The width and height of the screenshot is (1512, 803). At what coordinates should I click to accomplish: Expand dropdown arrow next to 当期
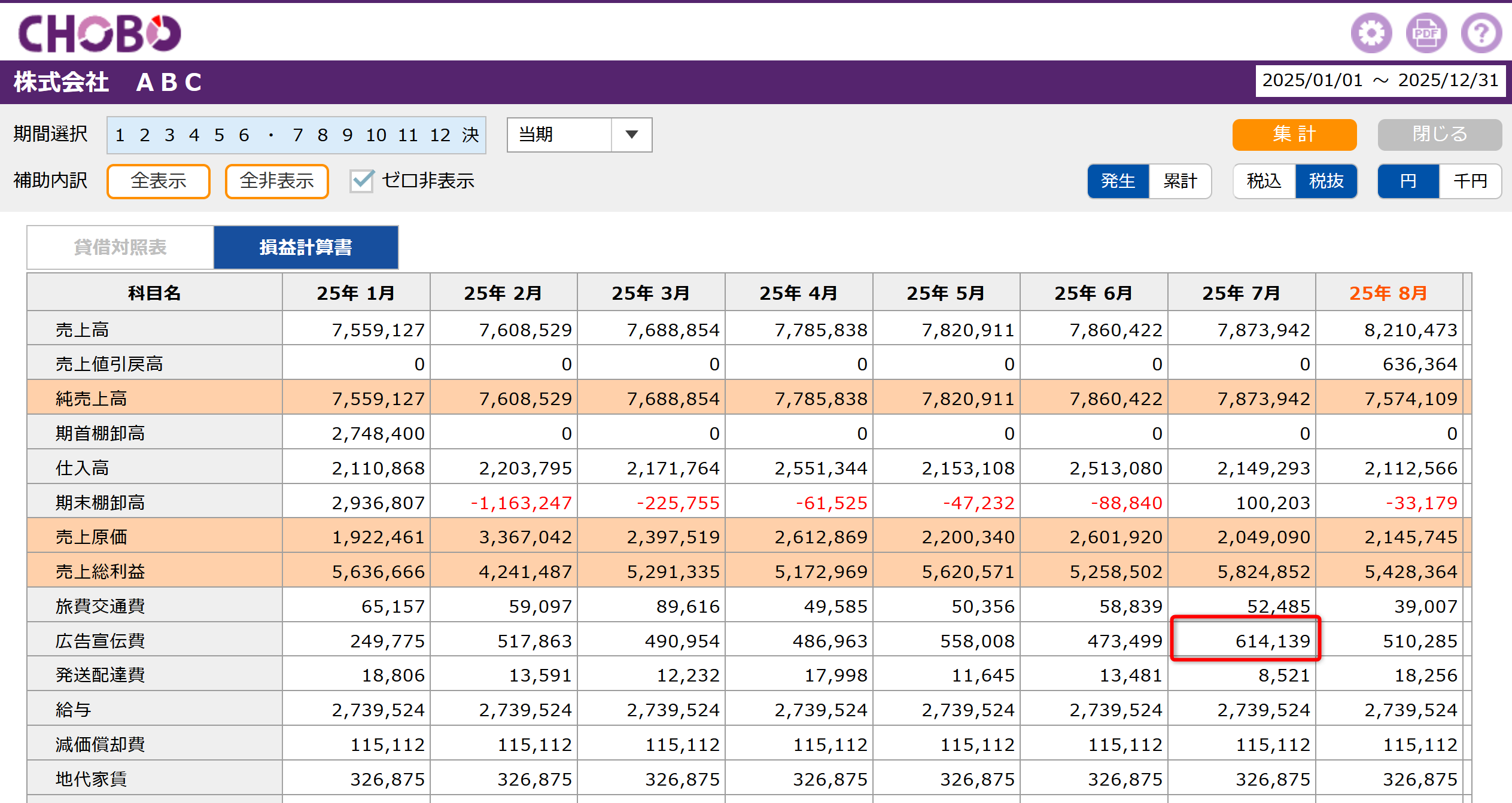coord(632,135)
